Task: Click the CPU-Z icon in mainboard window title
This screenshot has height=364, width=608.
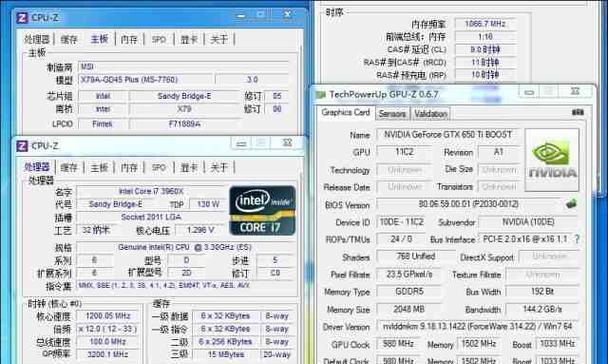Action: (x=22, y=18)
